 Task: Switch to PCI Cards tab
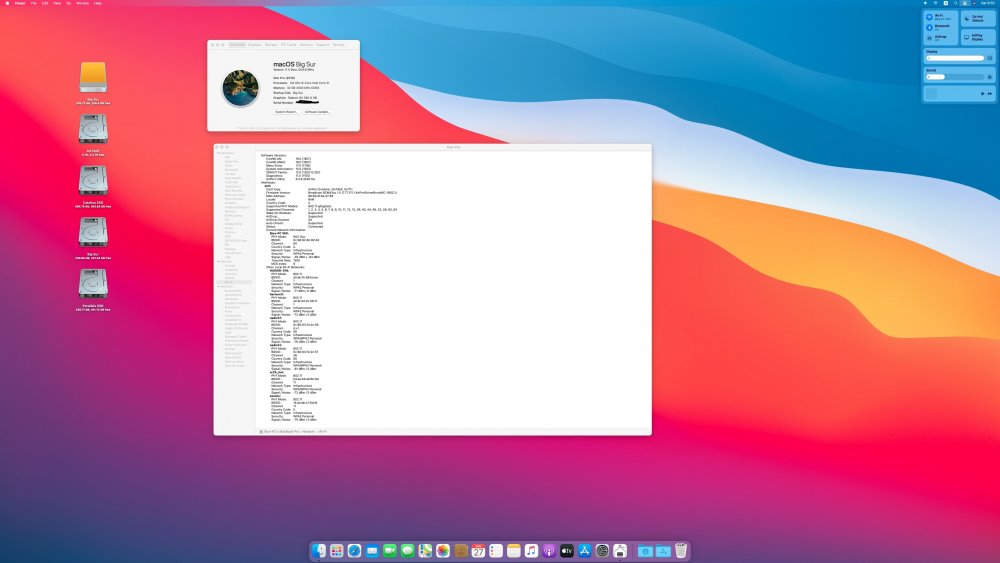click(x=288, y=45)
